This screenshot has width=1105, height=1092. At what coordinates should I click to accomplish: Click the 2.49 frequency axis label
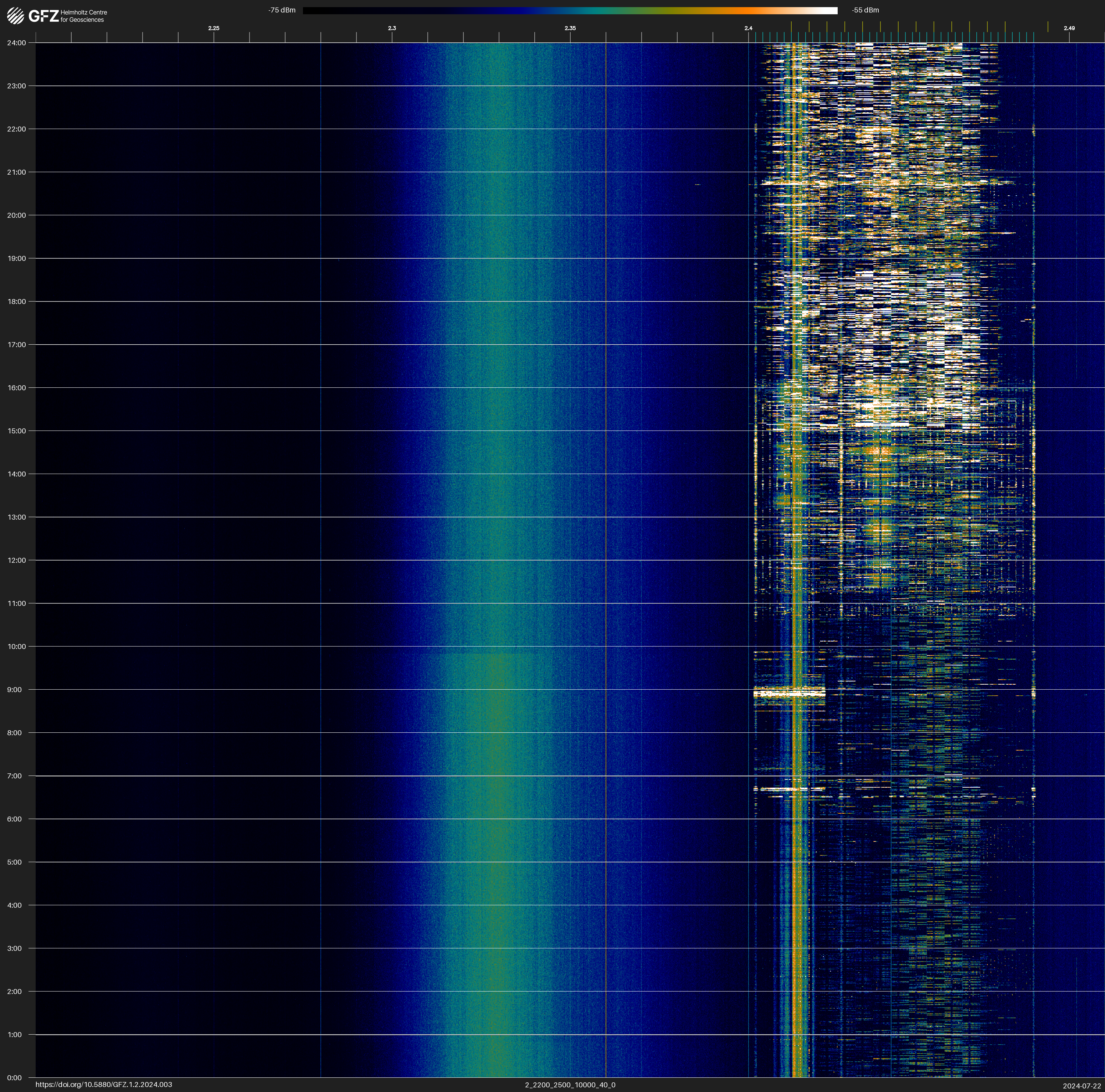1068,28
